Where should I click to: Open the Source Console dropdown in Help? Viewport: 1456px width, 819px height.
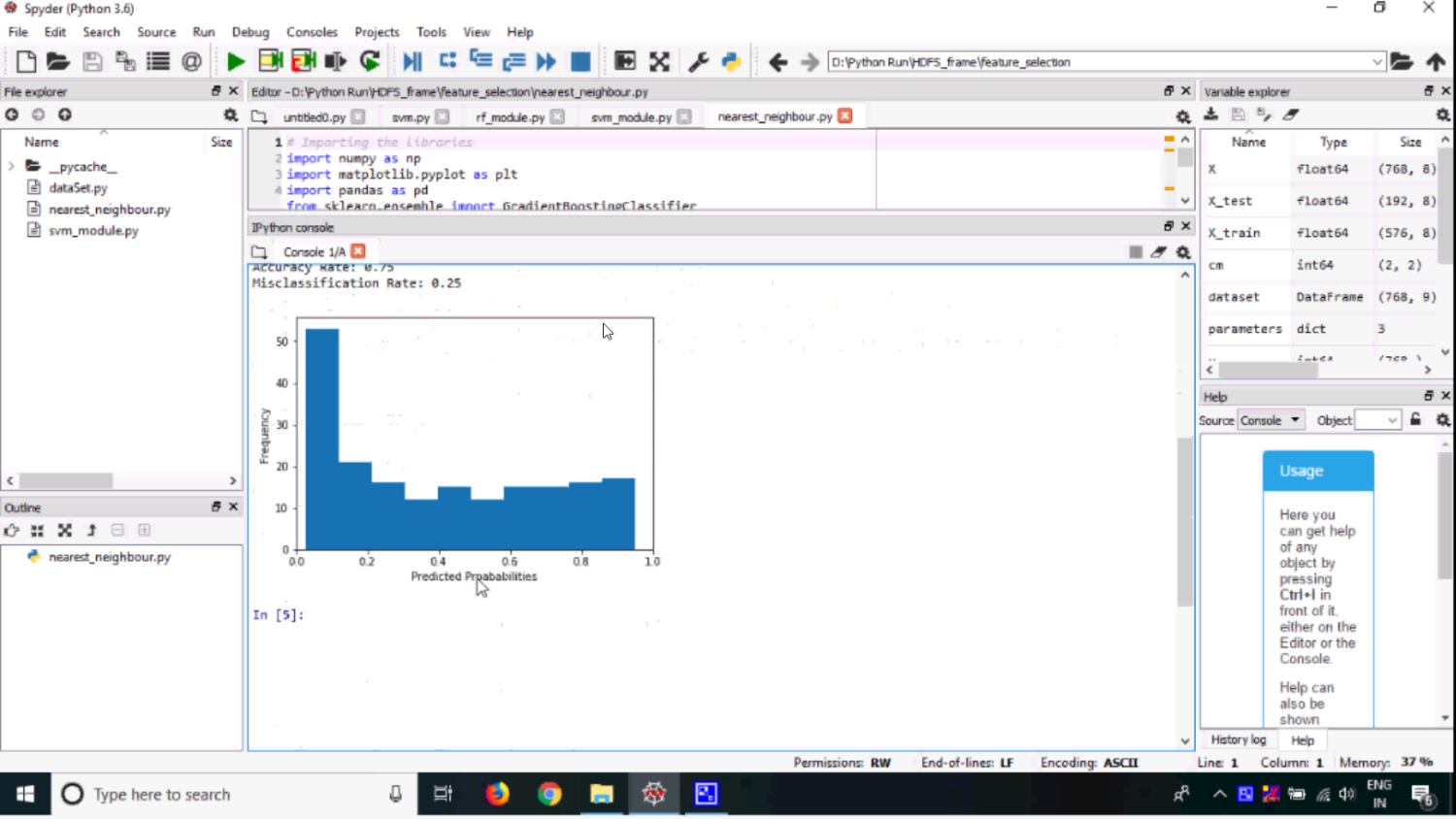(1271, 420)
